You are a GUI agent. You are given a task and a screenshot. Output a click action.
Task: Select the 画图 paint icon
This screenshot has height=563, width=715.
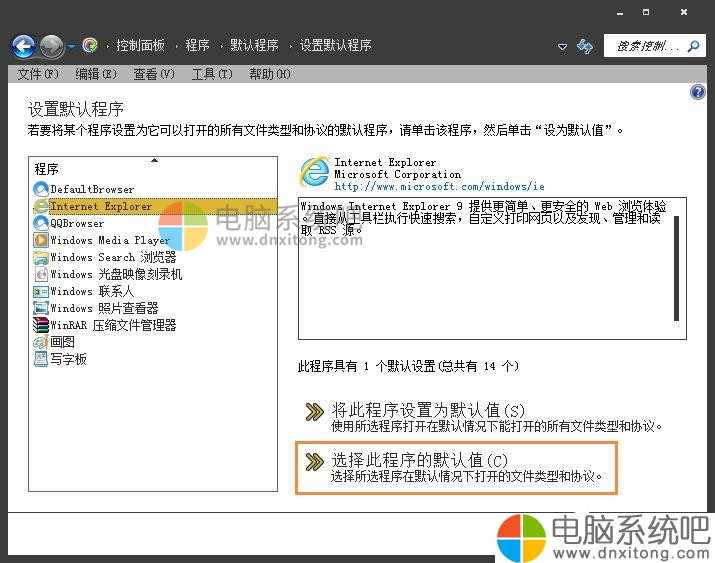pyautogui.click(x=41, y=342)
